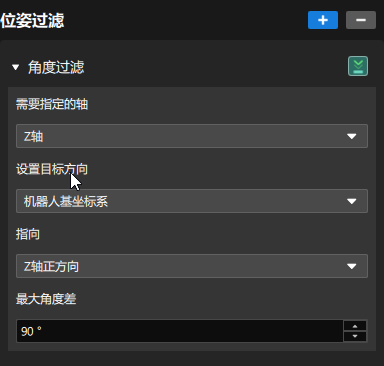
Task: Click the arrow icon on Z轴正方向 dropdown
Action: click(352, 266)
